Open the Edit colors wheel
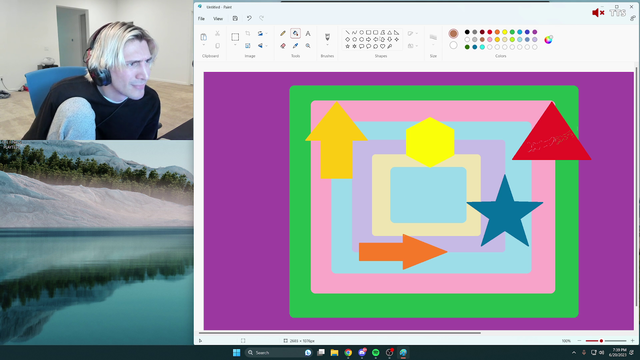The height and width of the screenshot is (360, 640). [x=549, y=40]
